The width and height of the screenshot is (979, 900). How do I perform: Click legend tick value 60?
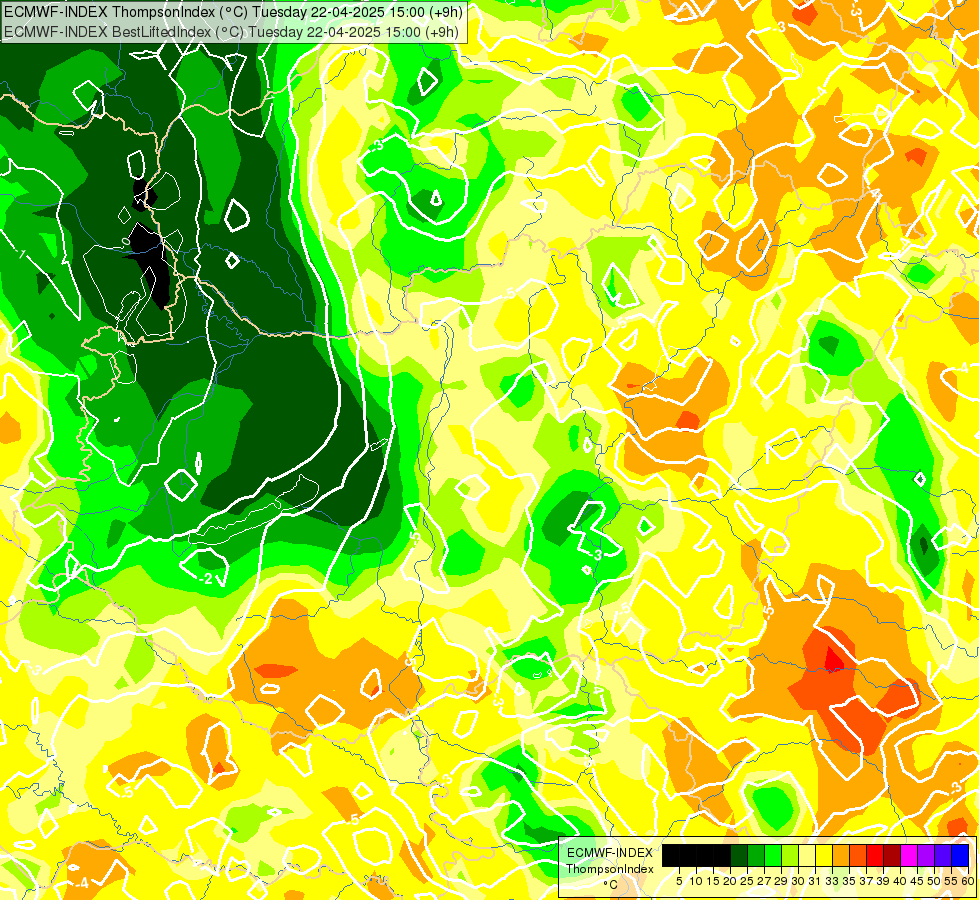coord(968,881)
